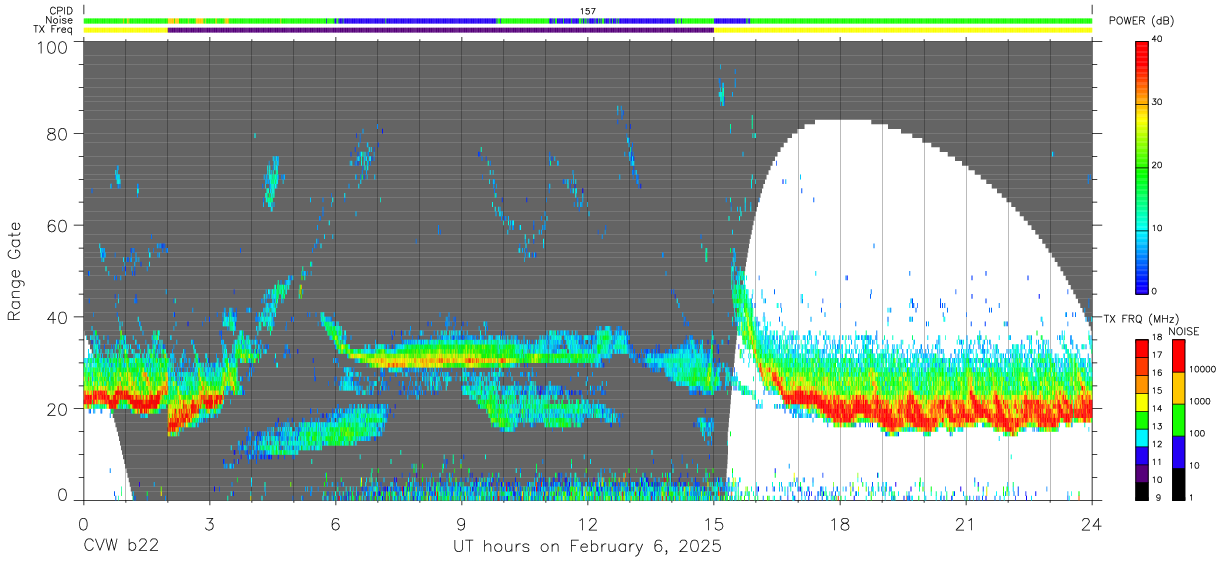Click the TX FRQ (MHz) legend title
1228x567 pixels.
[1140, 318]
